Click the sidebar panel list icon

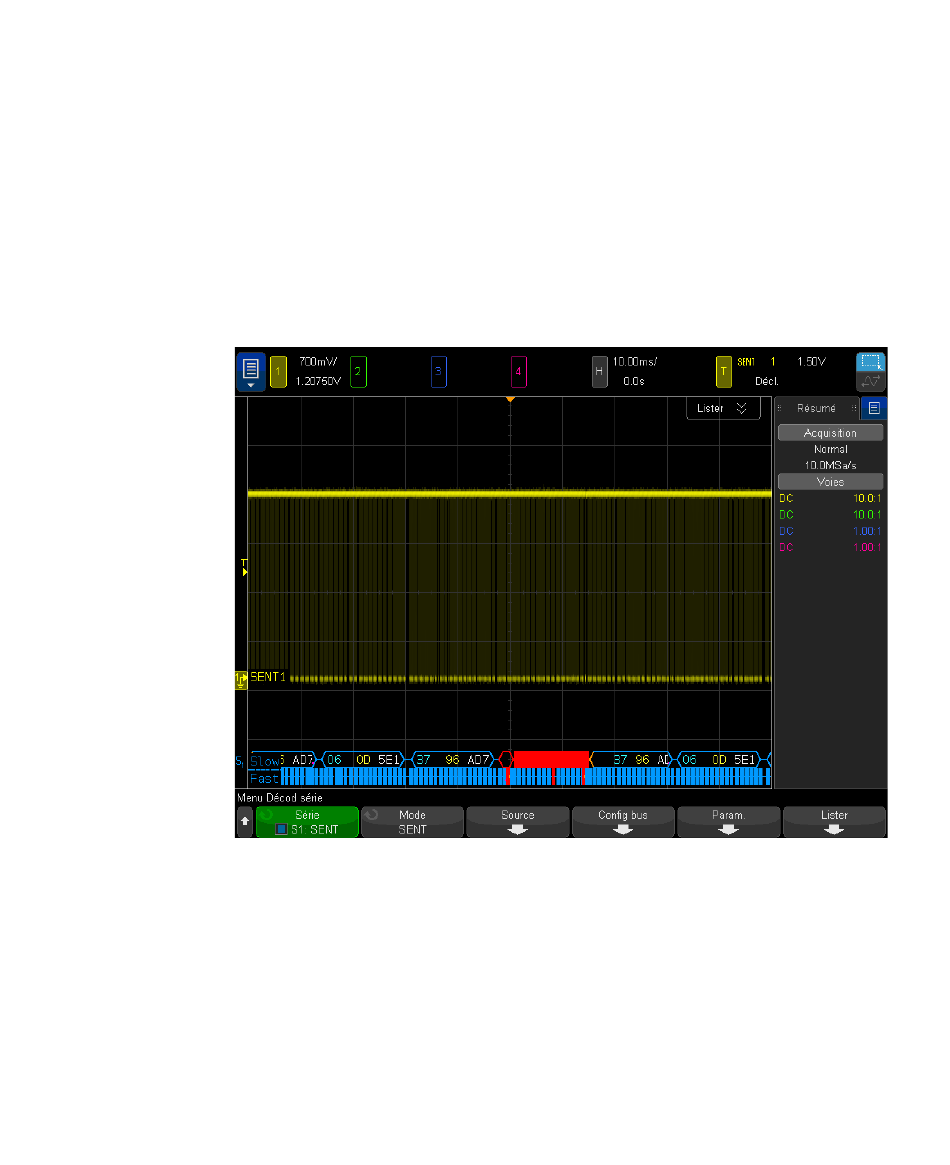coord(874,408)
